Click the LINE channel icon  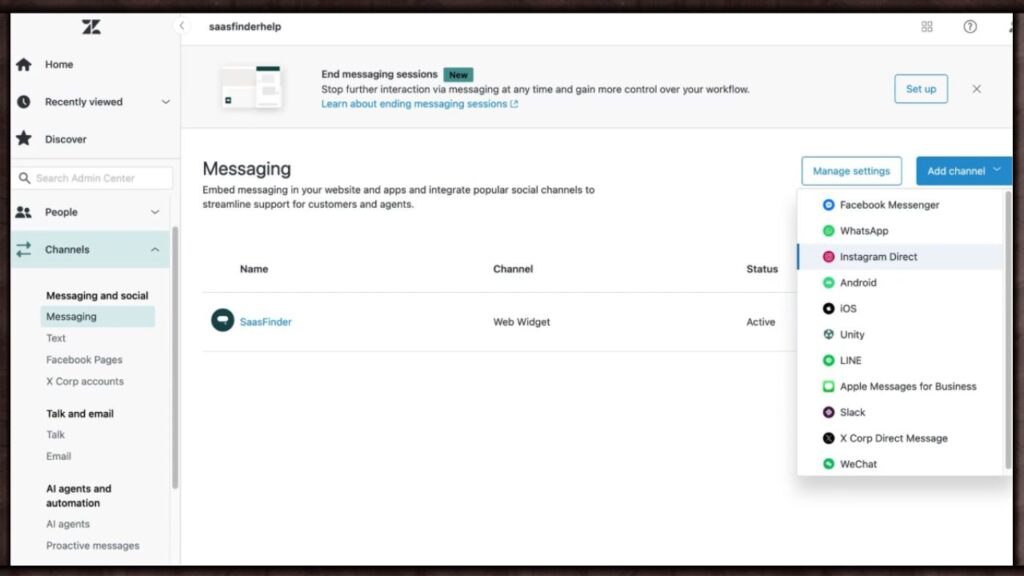tap(828, 360)
